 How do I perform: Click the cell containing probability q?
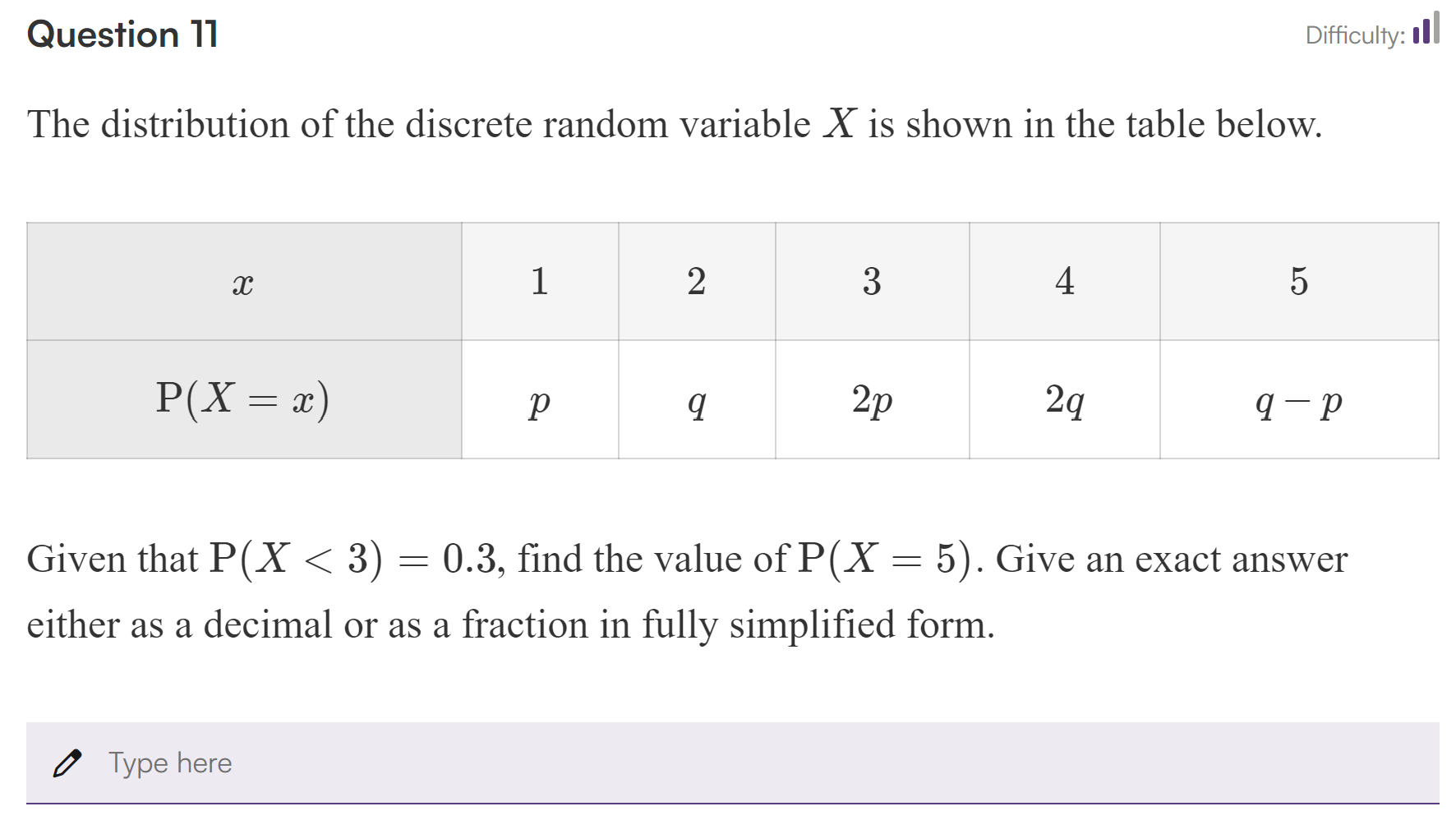697,401
